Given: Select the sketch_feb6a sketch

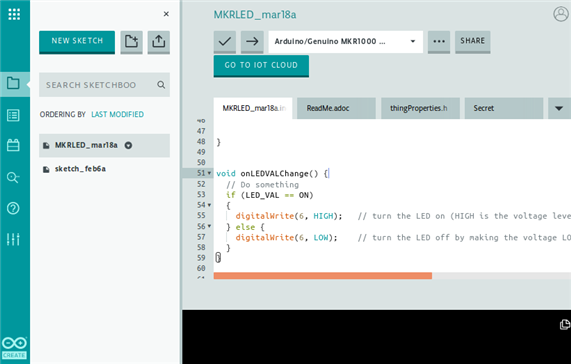Looking at the screenshot, I should [104, 169].
